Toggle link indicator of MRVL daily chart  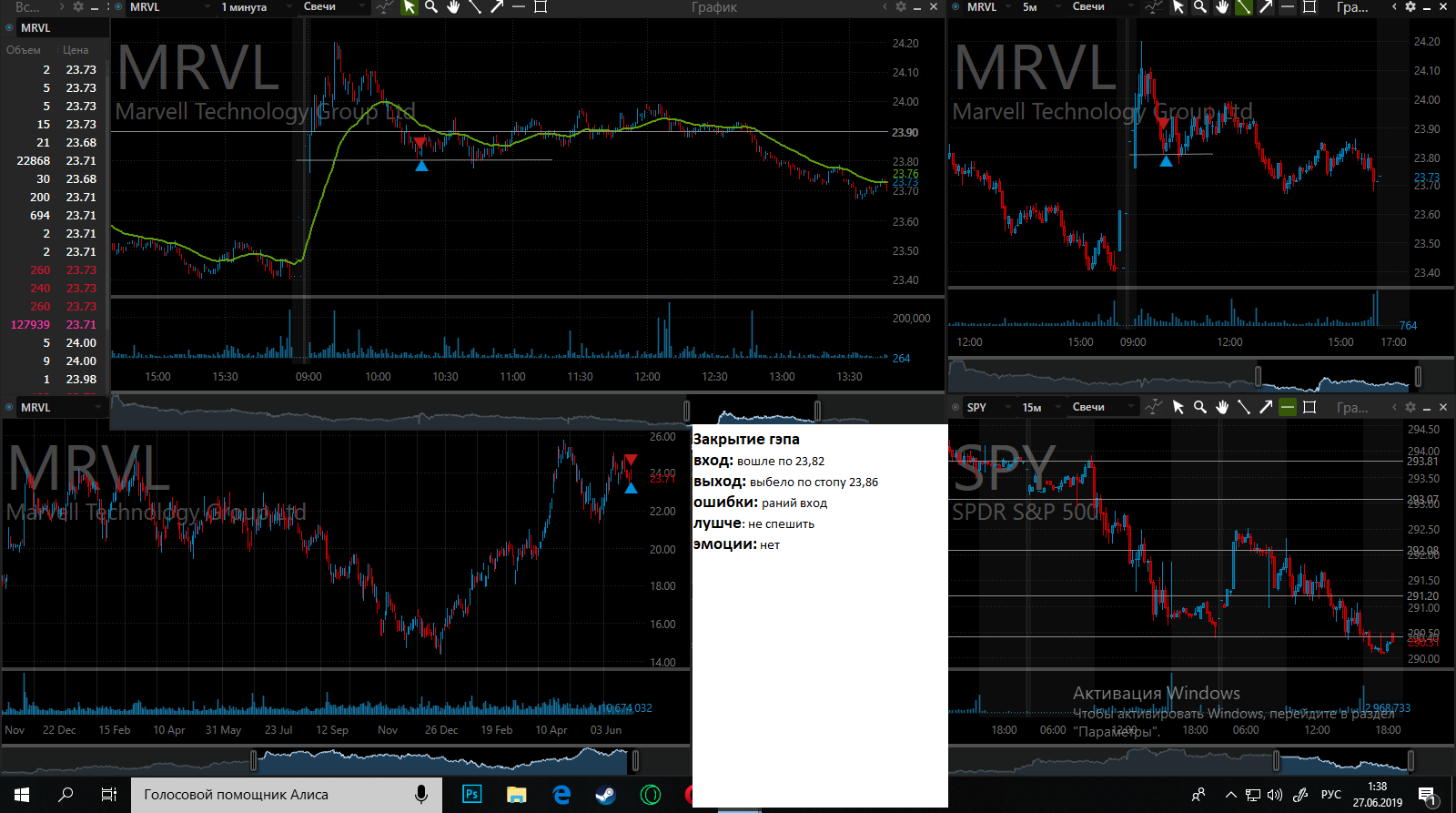[x=9, y=407]
